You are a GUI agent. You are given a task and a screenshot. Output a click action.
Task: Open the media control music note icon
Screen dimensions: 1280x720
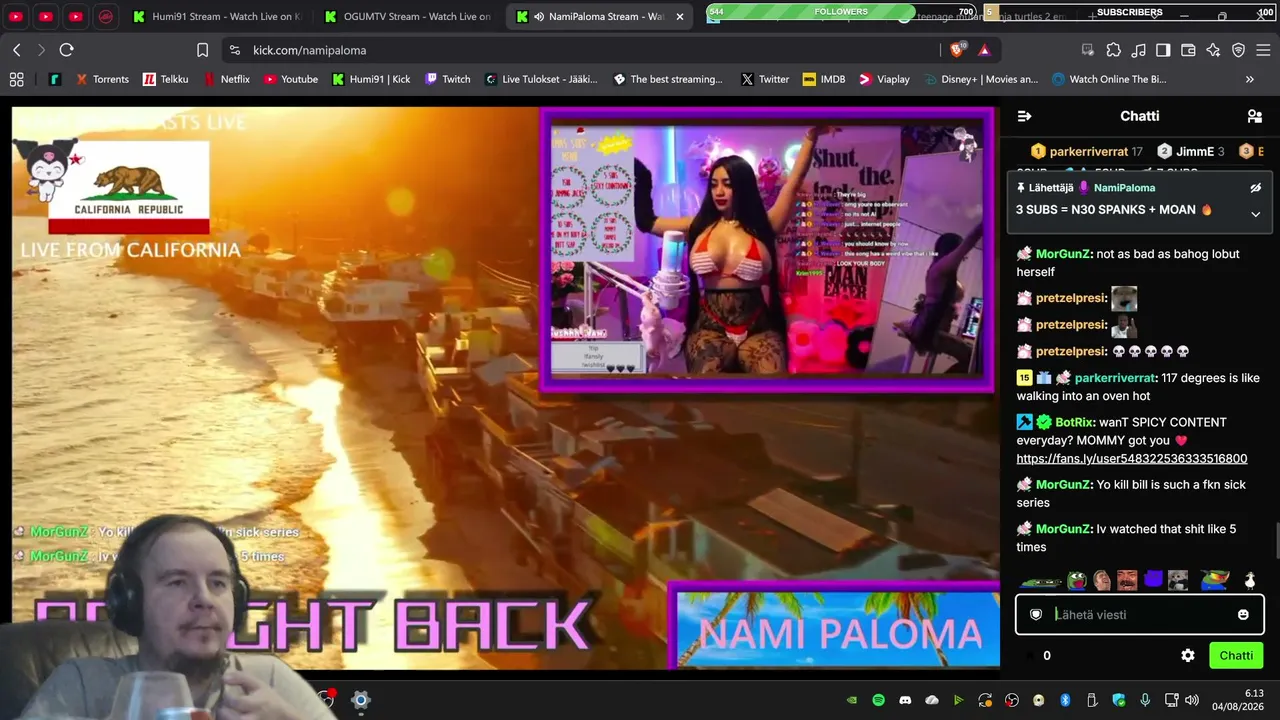pos(1138,50)
